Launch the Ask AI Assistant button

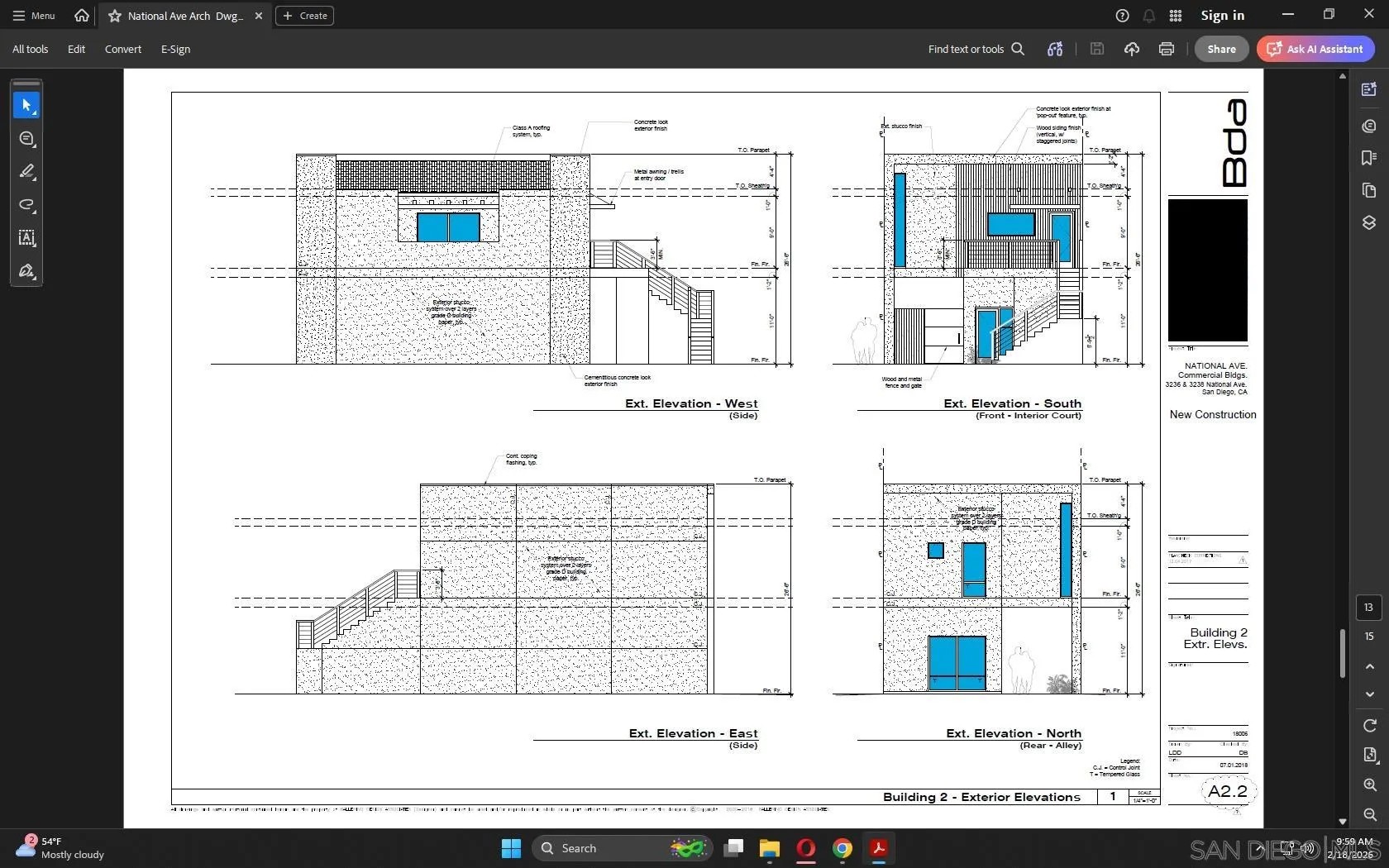[x=1315, y=49]
